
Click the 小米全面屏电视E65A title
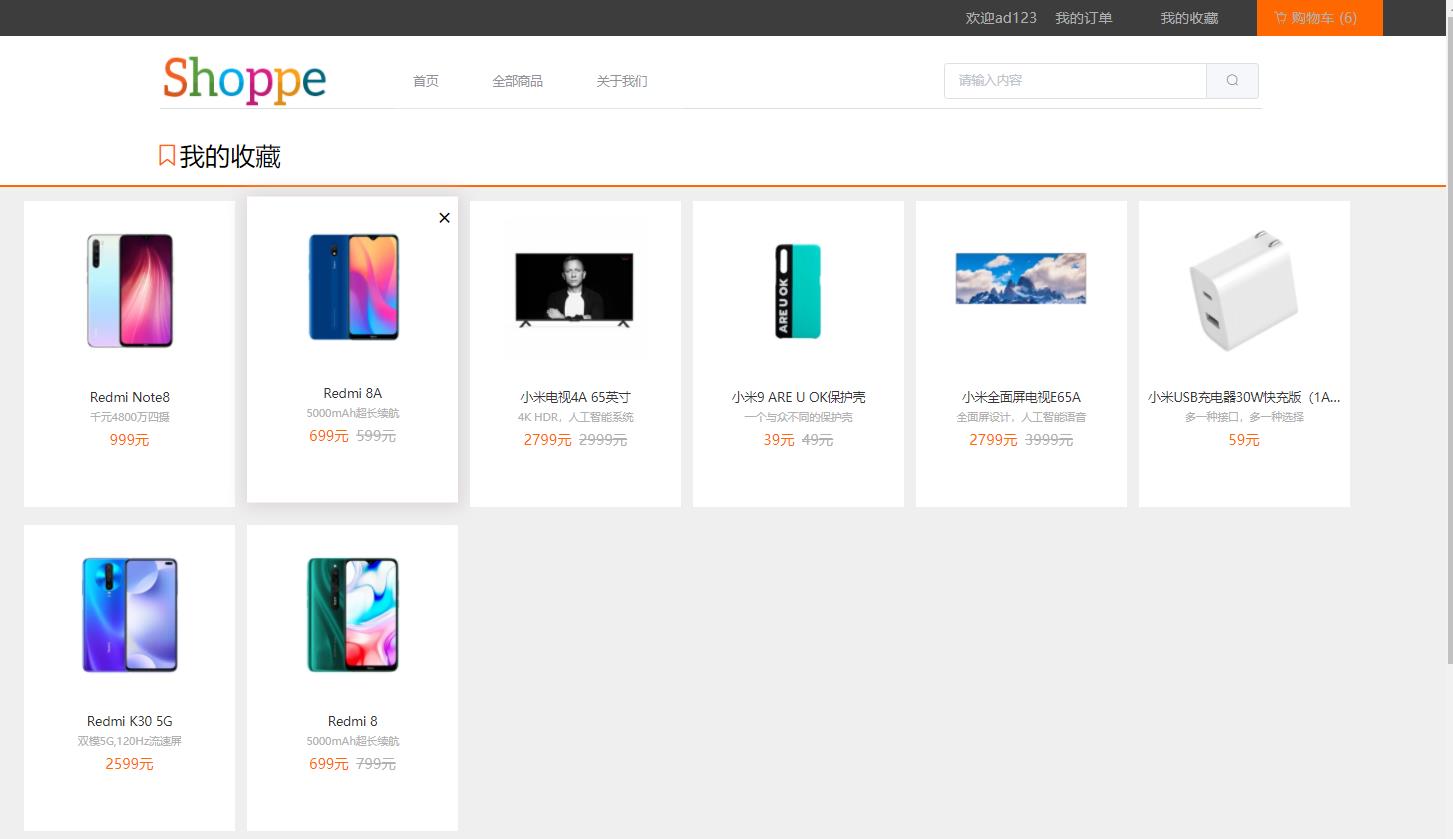(x=1021, y=397)
